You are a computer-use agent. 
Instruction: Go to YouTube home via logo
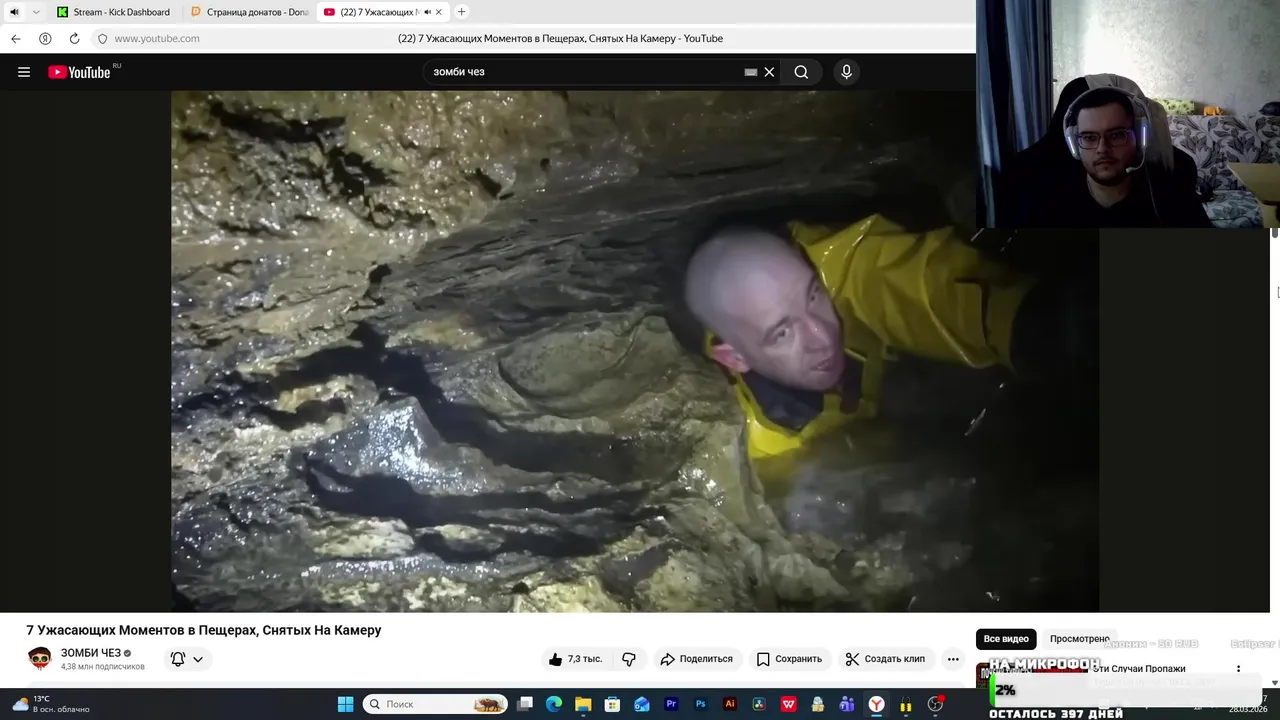pyautogui.click(x=80, y=72)
